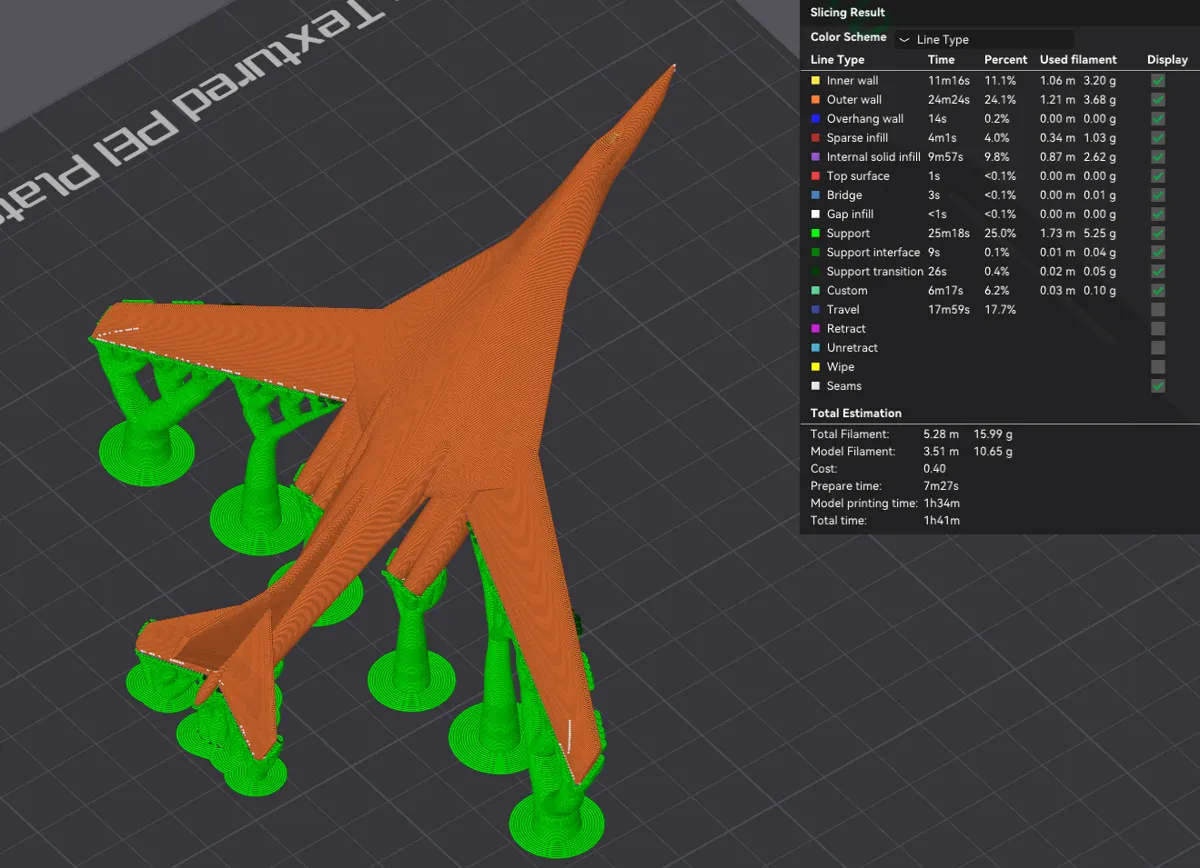Click the Model printing time 1h34m
Viewport: 1200px width, 868px height.
940,503
